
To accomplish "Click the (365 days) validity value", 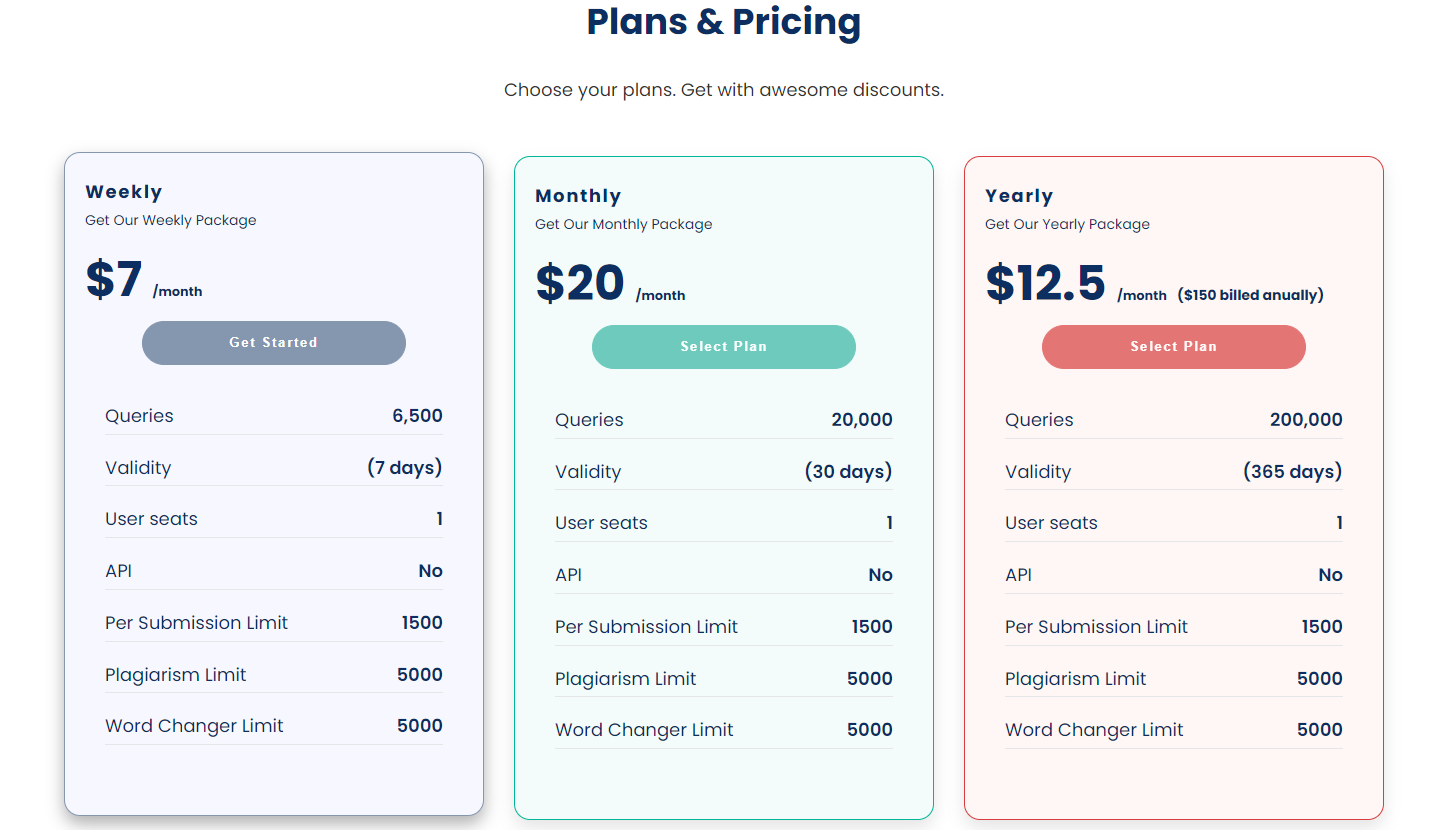I will click(x=1293, y=472).
